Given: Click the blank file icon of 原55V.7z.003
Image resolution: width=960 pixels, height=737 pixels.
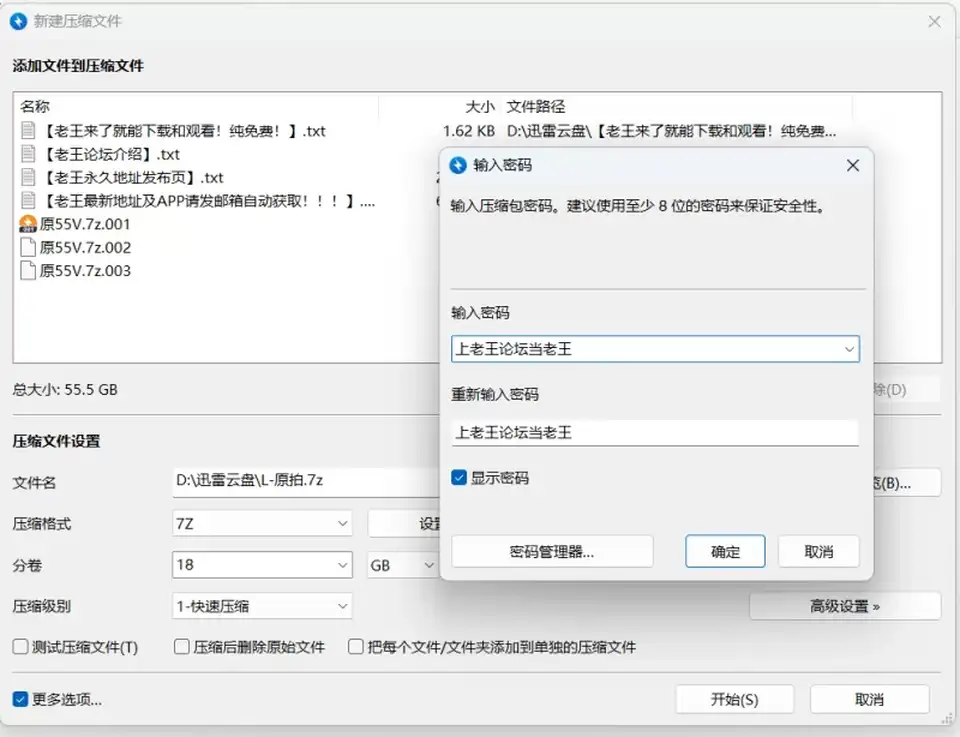Looking at the screenshot, I should point(28,271).
